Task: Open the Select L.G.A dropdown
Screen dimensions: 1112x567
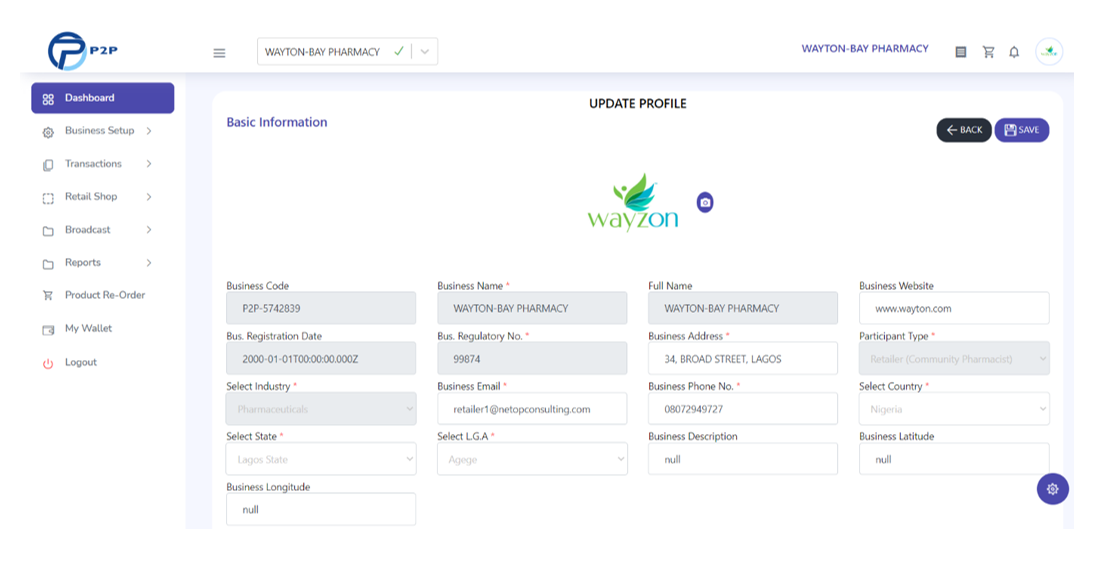Action: 532,459
